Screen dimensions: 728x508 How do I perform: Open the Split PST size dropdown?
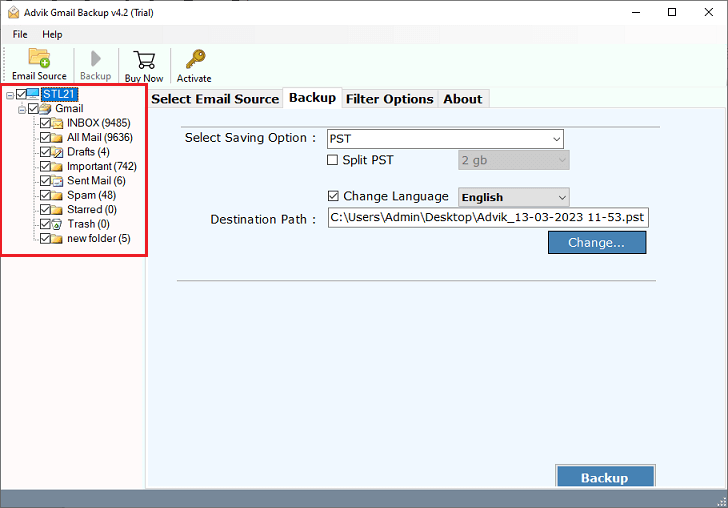(514, 160)
